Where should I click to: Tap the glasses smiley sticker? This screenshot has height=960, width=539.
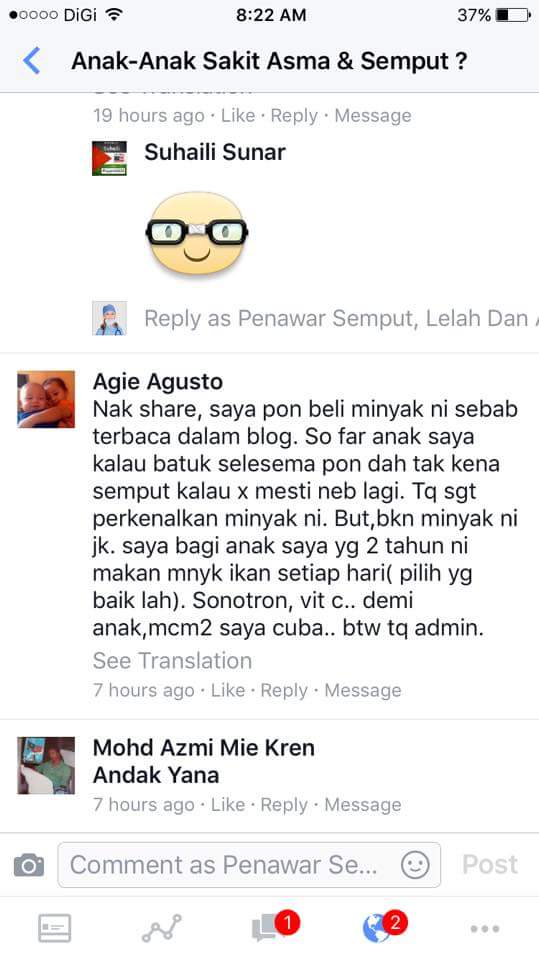(x=197, y=233)
